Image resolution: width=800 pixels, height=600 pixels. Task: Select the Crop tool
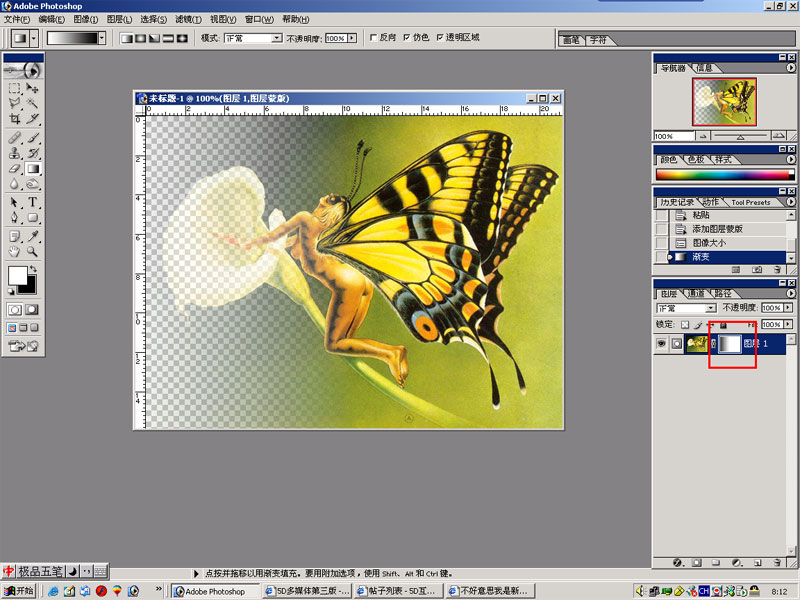tap(15, 118)
